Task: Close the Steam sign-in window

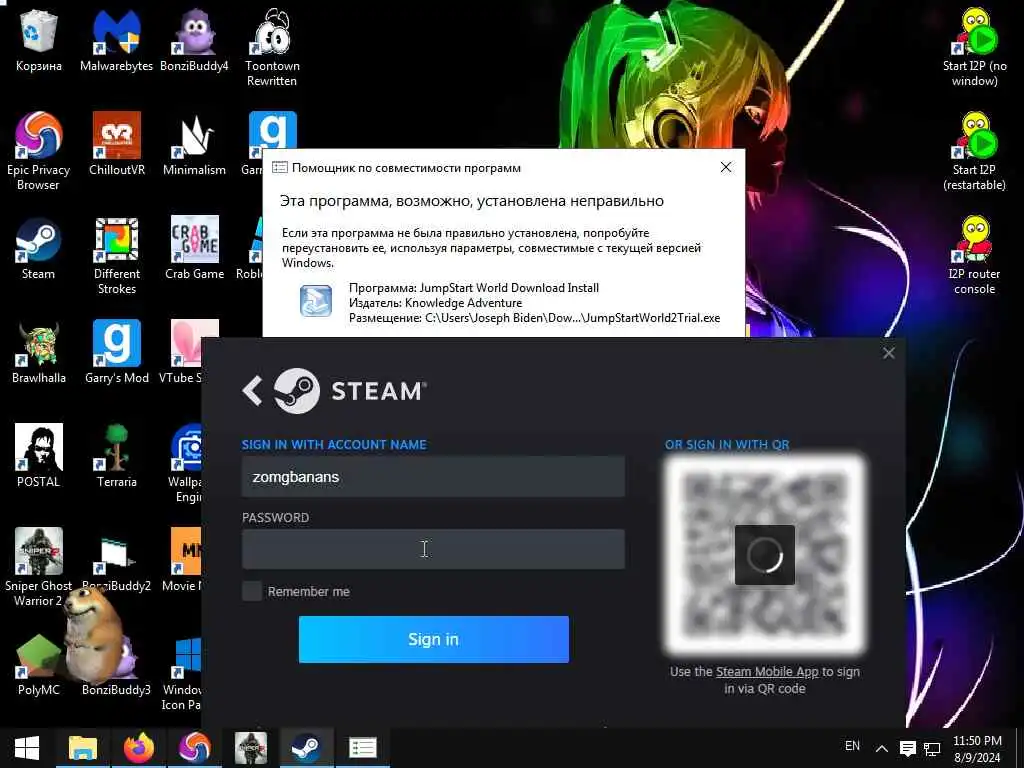Action: pos(889,353)
